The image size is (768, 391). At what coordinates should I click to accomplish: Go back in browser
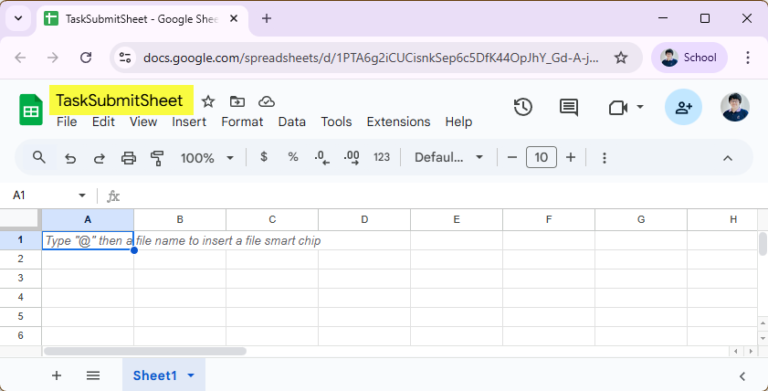[x=20, y=58]
